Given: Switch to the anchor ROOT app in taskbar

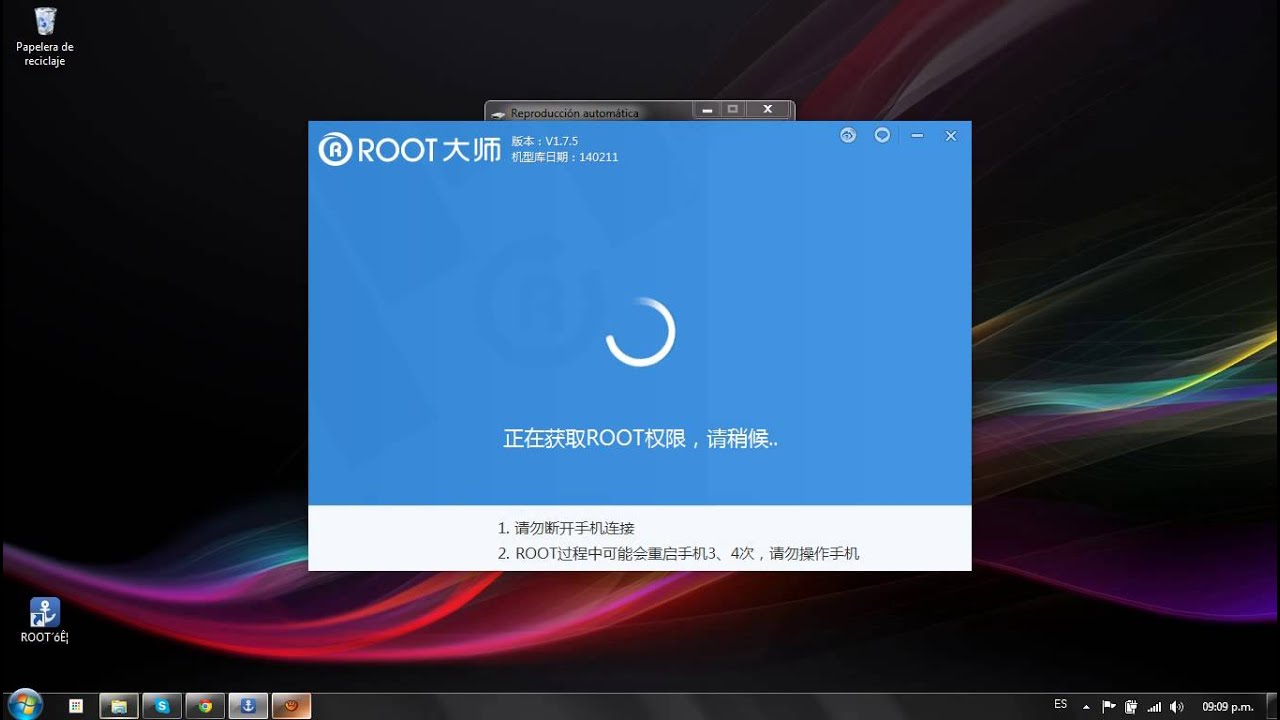Looking at the screenshot, I should click(248, 706).
